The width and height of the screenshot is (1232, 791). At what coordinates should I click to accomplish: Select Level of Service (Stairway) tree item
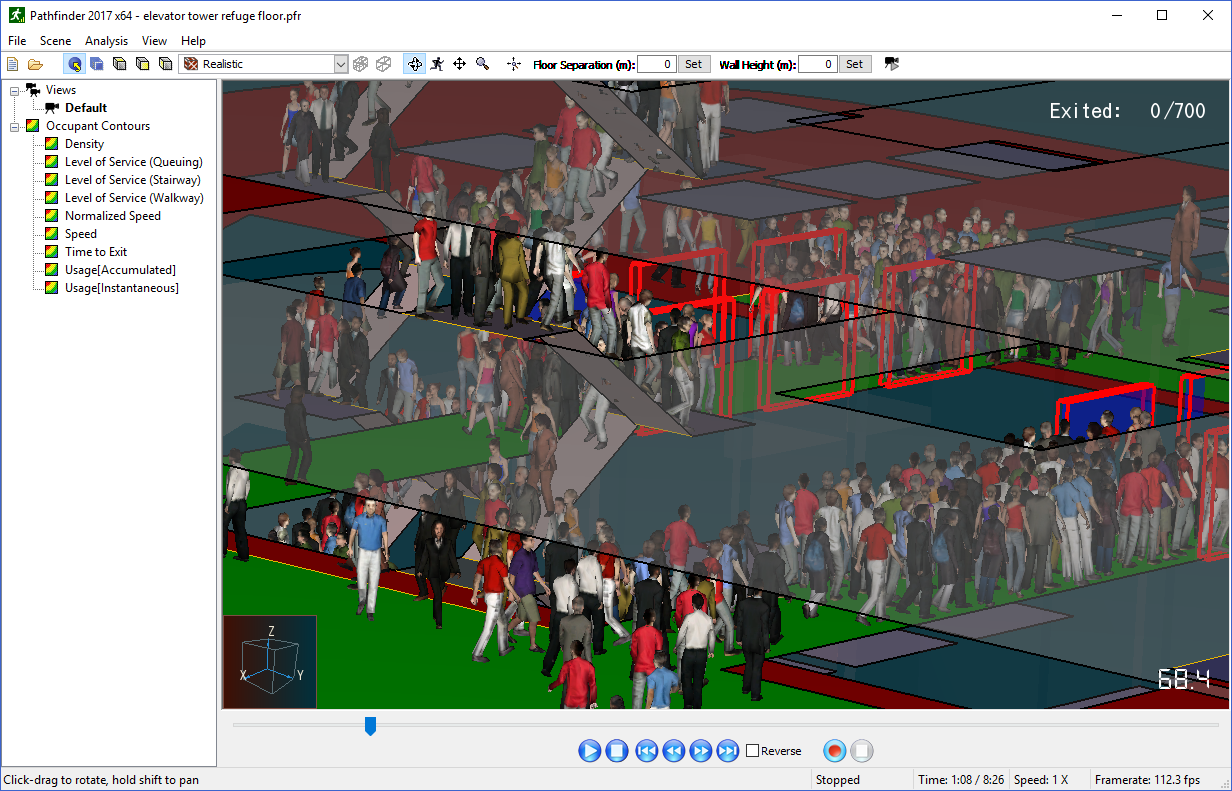pyautogui.click(x=133, y=180)
